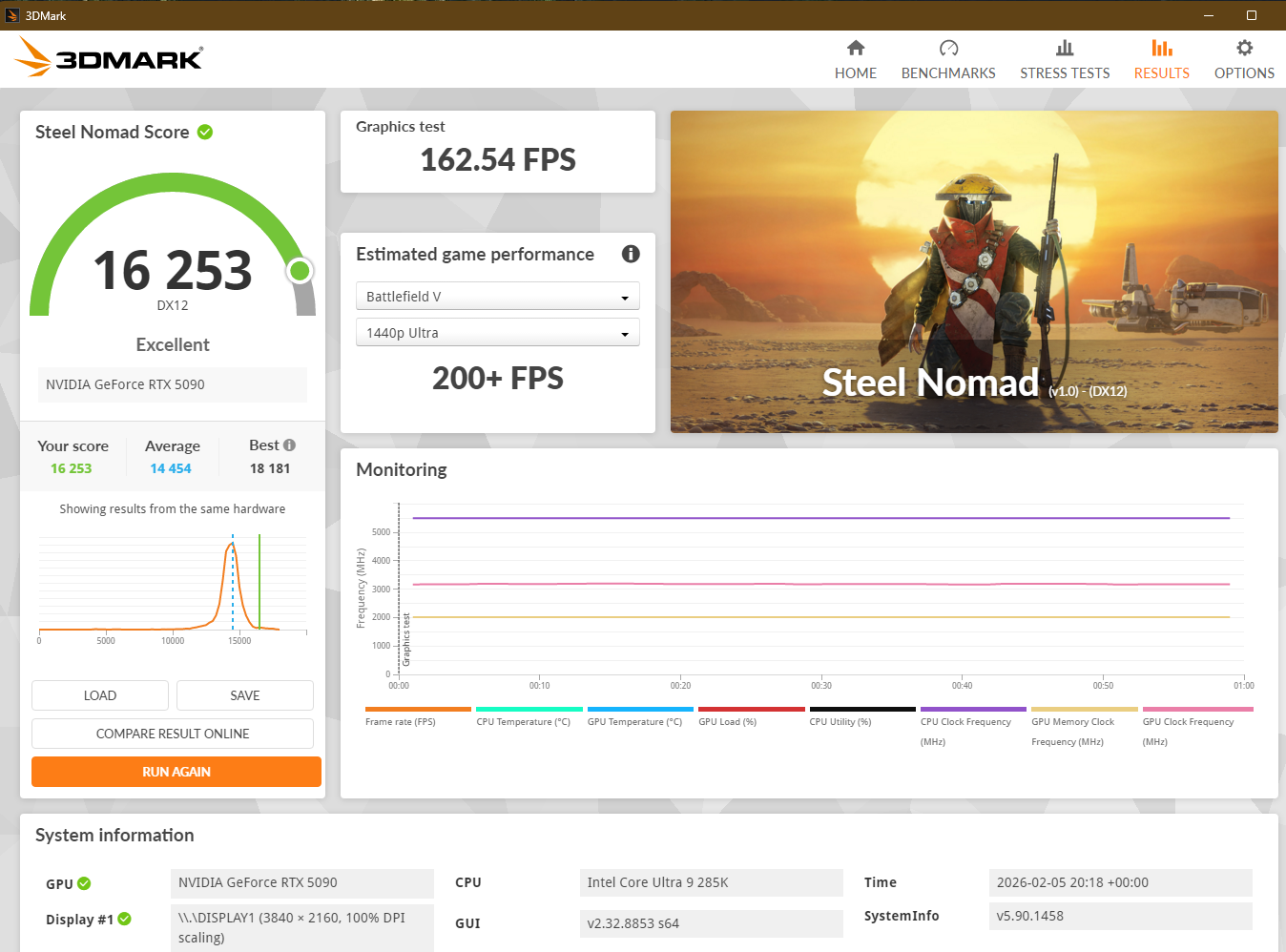Open the 1440p Ultra resolution dropdown
1286x952 pixels.
pyautogui.click(x=497, y=333)
